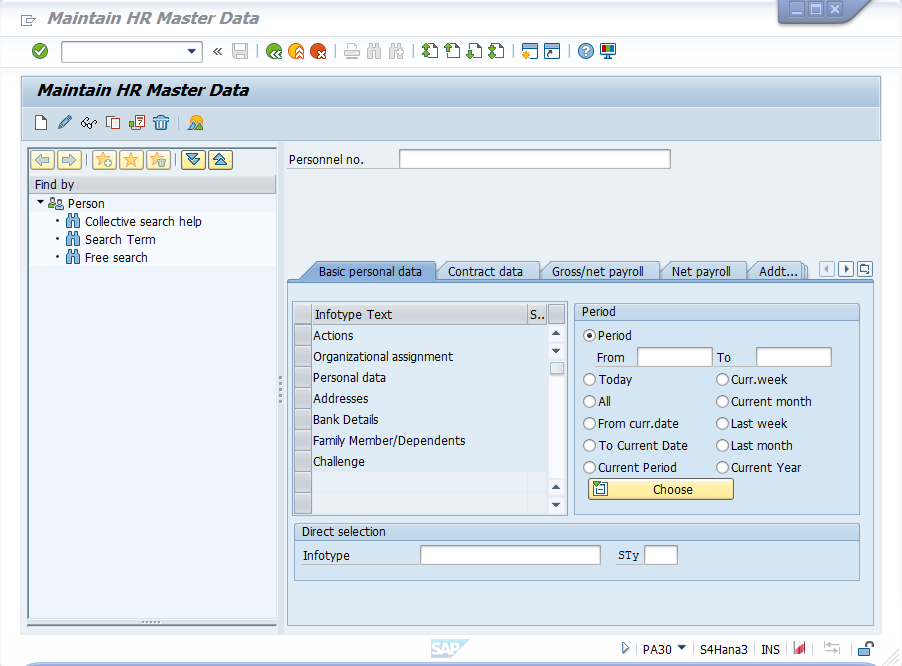The width and height of the screenshot is (902, 666).
Task: Select the Create infotype record icon
Action: tap(40, 122)
